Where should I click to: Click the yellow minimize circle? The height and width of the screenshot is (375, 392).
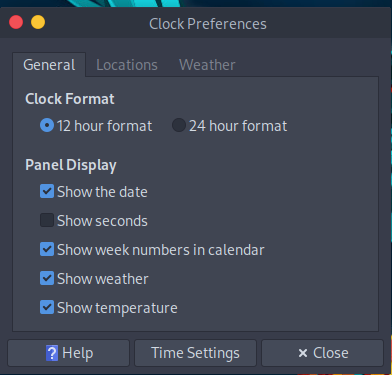(38, 23)
